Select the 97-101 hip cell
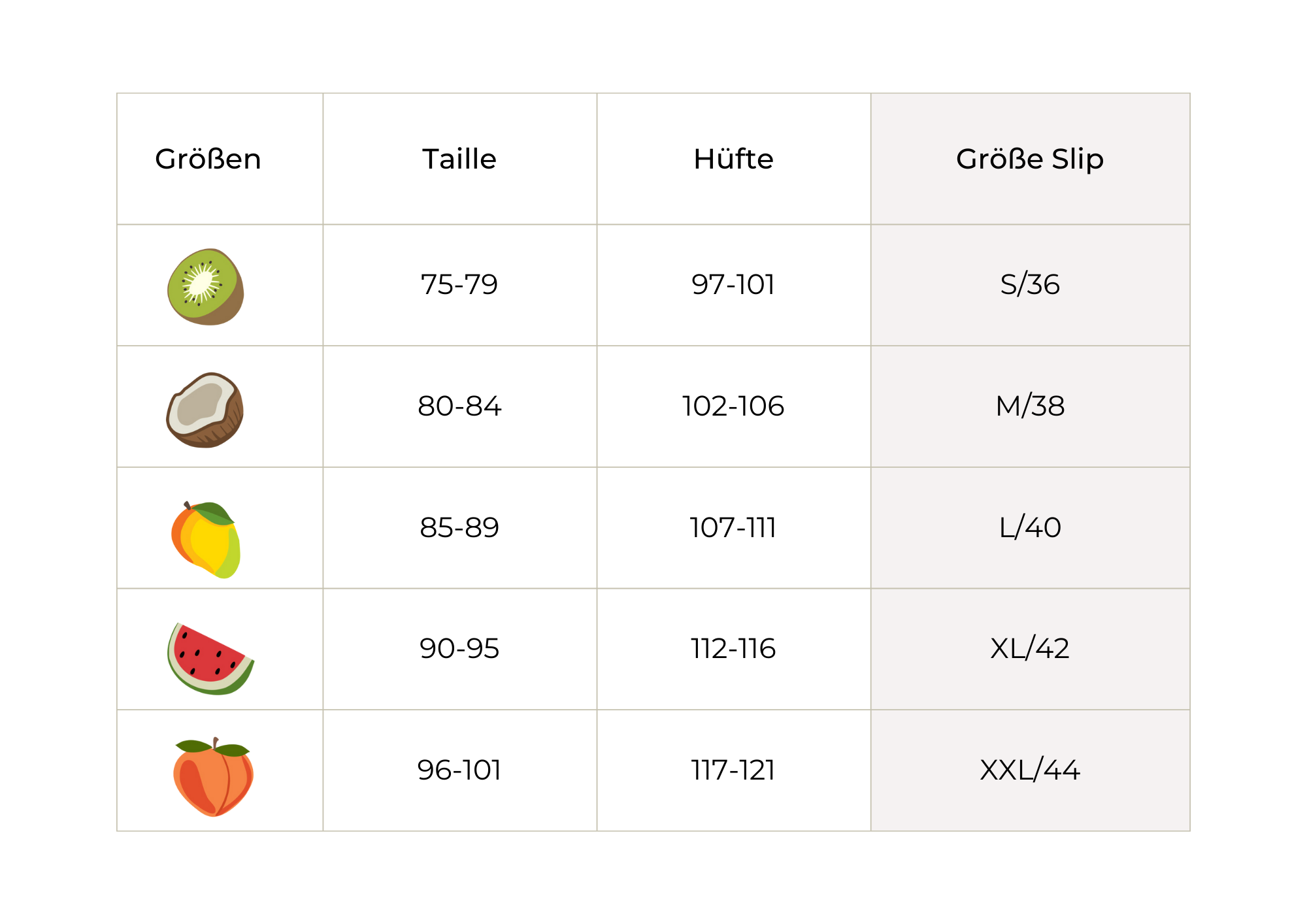 tap(733, 285)
